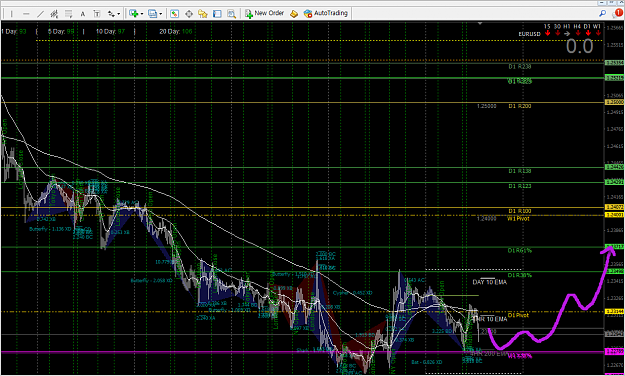Image resolution: width=625 pixels, height=376 pixels.
Task: Click the EURUSD symbol label
Action: pyautogui.click(x=529, y=34)
